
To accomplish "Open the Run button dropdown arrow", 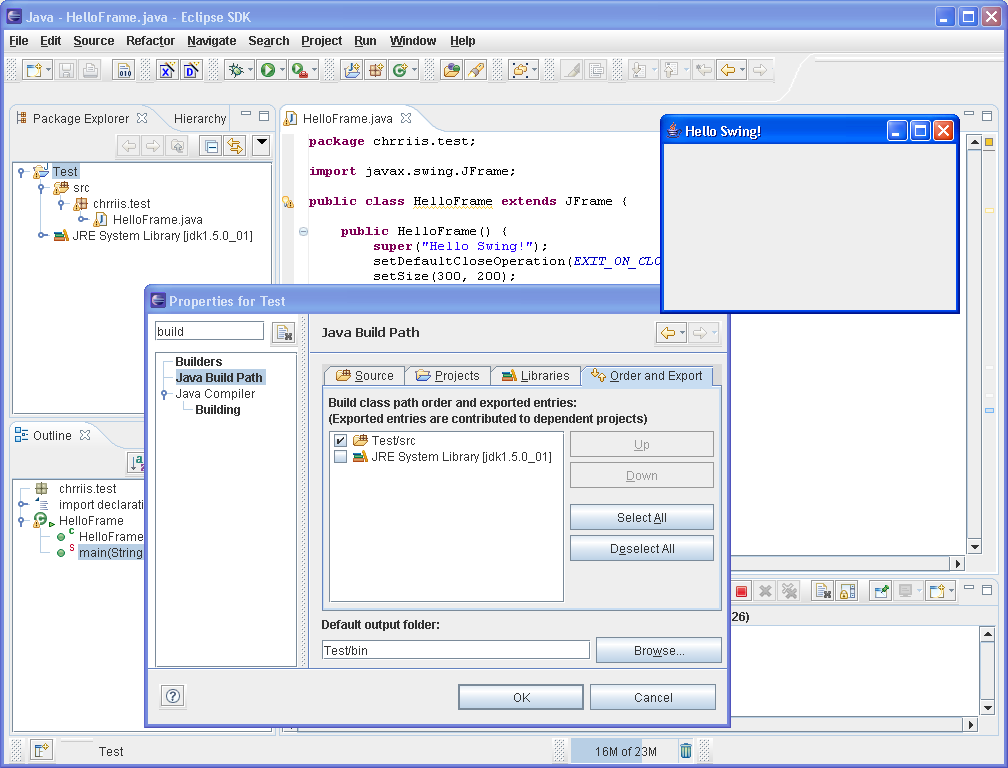I will pos(282,69).
